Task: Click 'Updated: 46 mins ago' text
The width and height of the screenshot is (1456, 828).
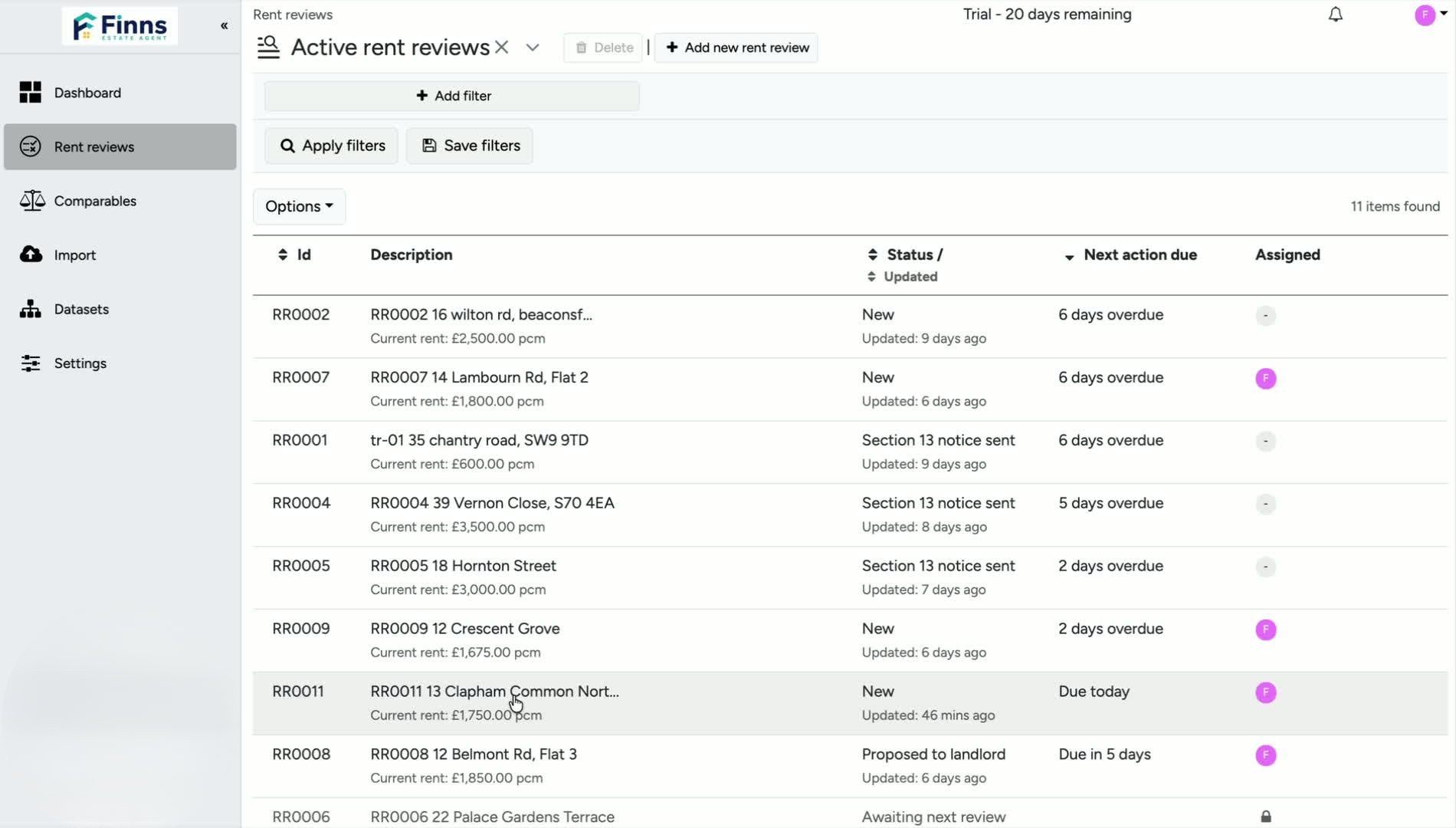Action: pos(928,715)
